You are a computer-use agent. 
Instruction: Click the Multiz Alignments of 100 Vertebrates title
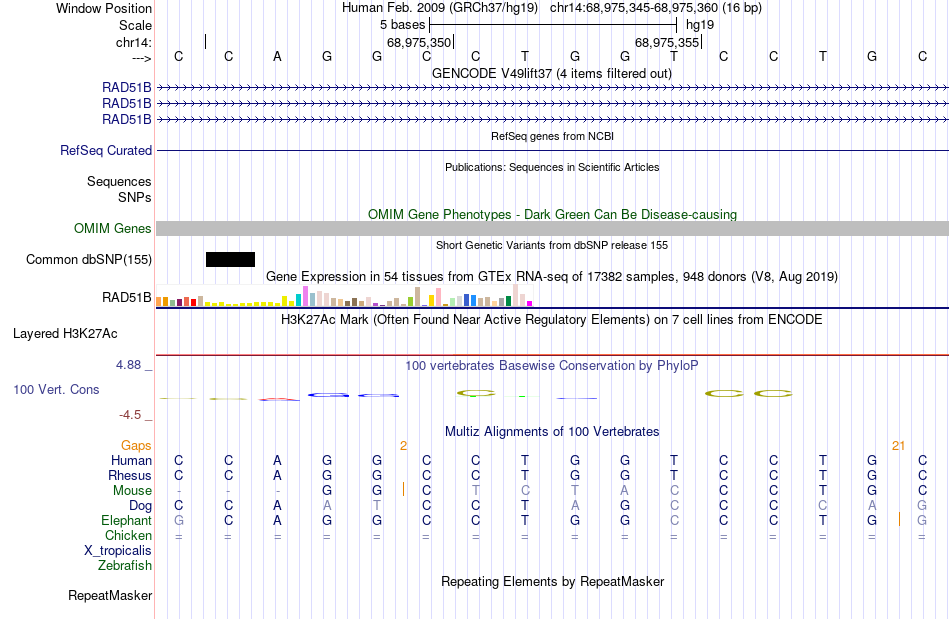[x=552, y=431]
